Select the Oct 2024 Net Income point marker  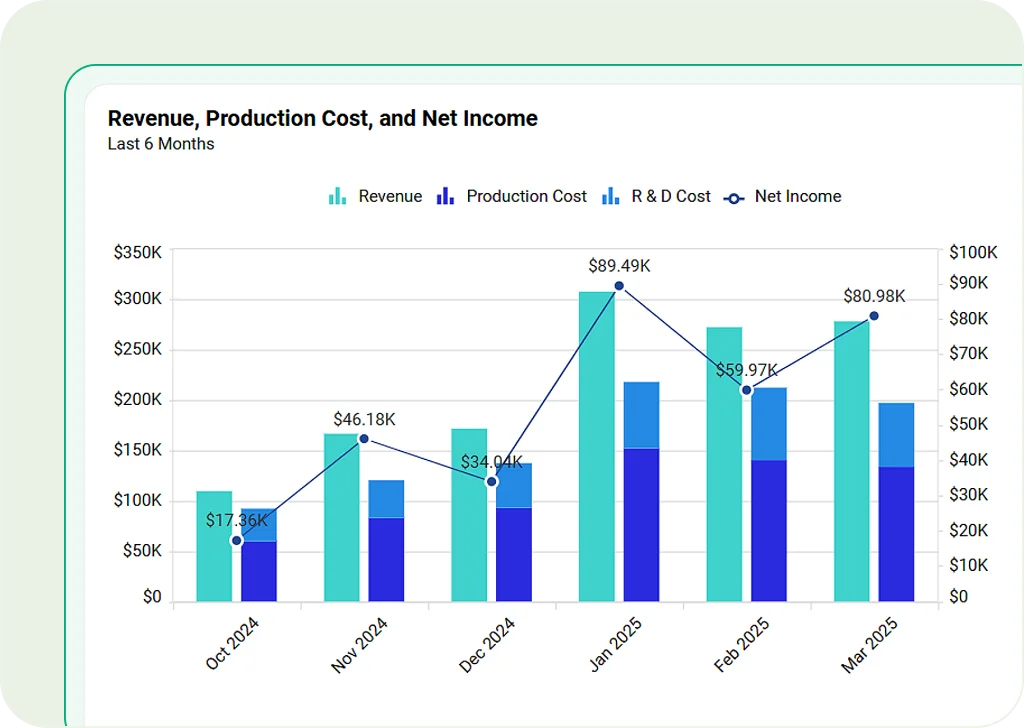tap(237, 541)
